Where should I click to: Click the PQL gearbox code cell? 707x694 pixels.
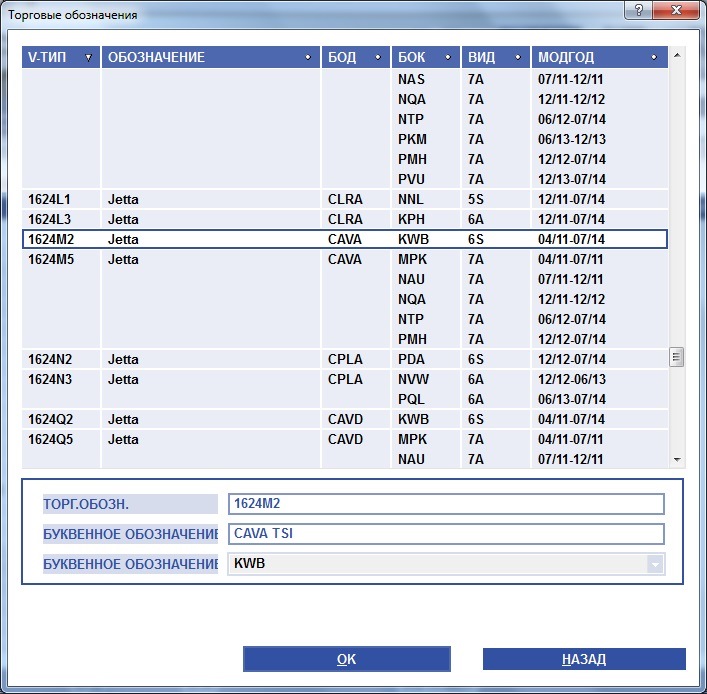(x=411, y=399)
